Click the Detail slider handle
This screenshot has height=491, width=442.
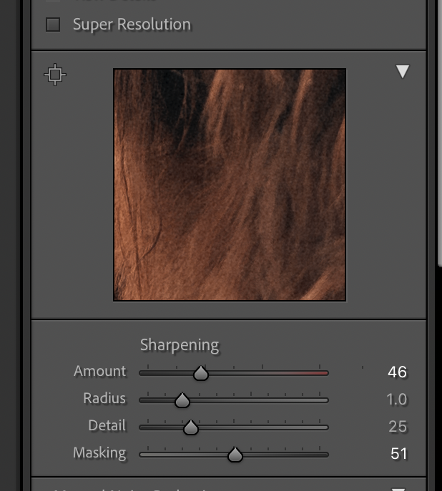point(191,427)
